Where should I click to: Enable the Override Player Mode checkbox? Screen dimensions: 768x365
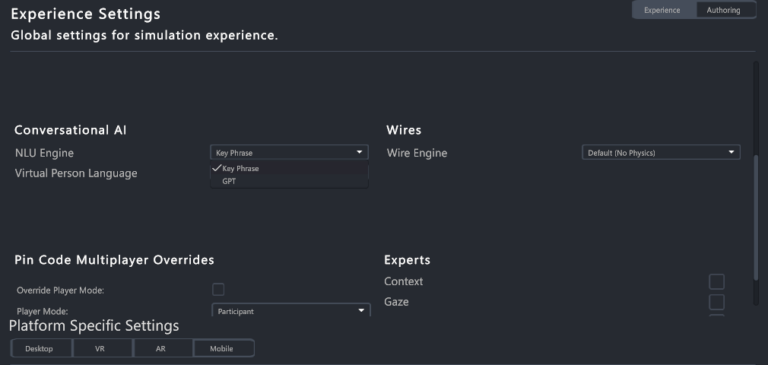[x=218, y=290]
